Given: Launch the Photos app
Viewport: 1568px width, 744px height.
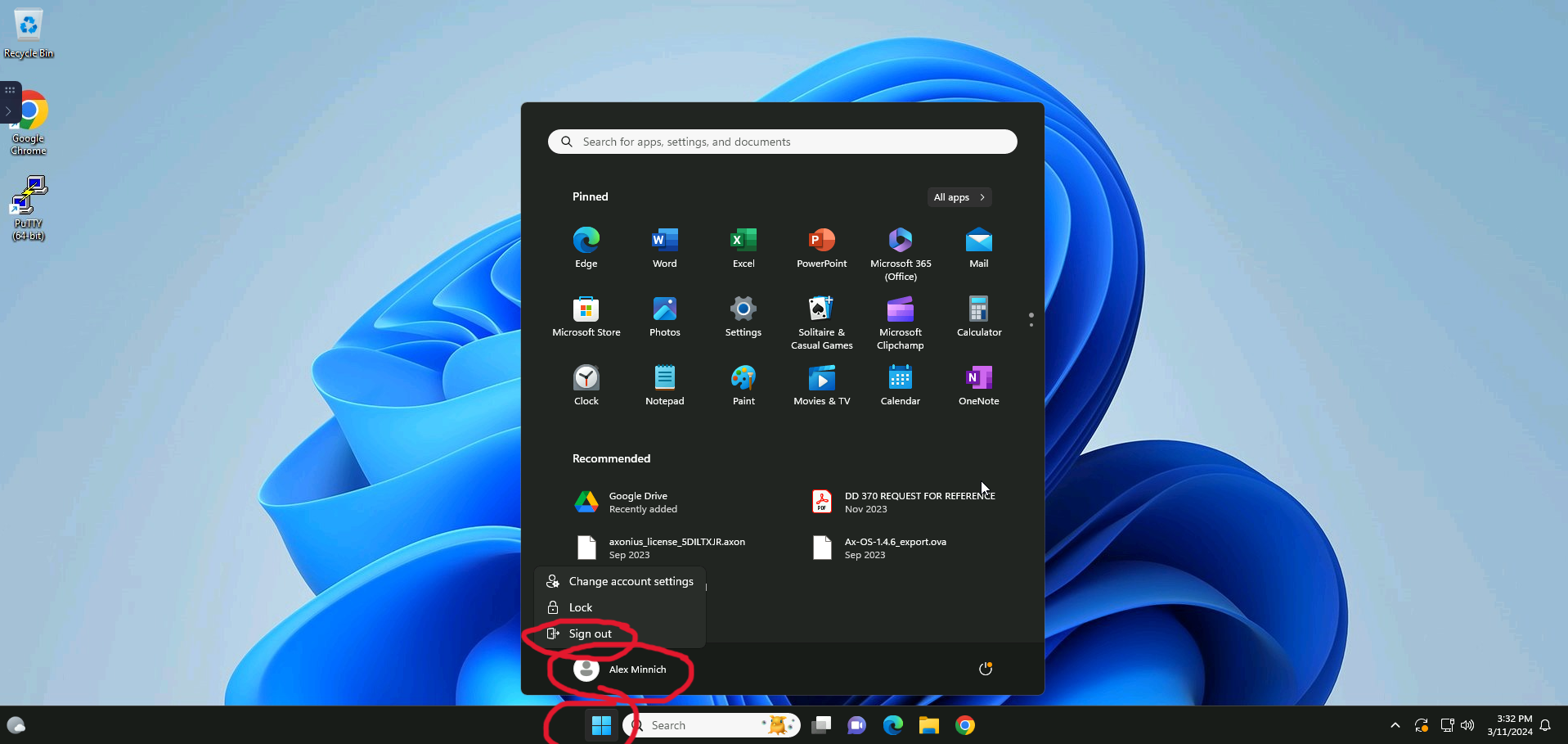Looking at the screenshot, I should 664,317.
